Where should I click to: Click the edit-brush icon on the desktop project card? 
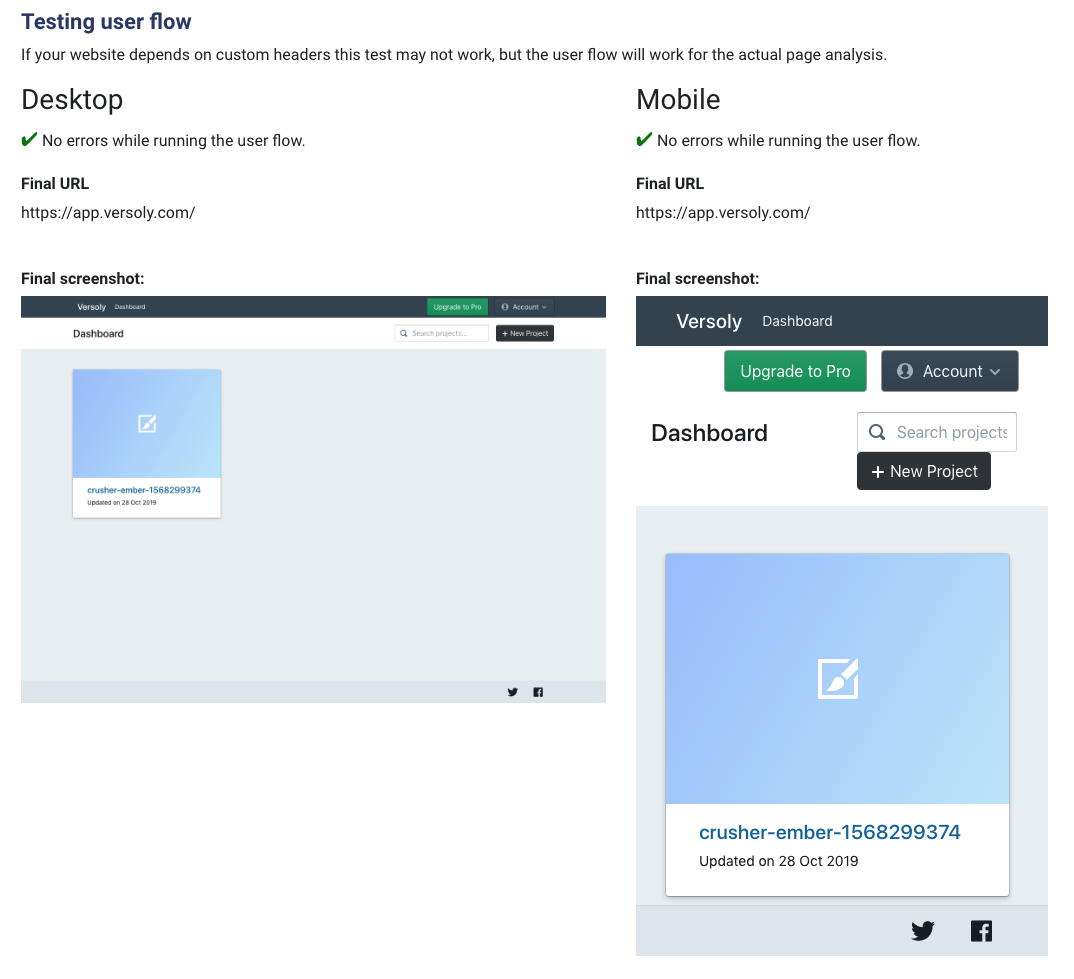pos(147,424)
